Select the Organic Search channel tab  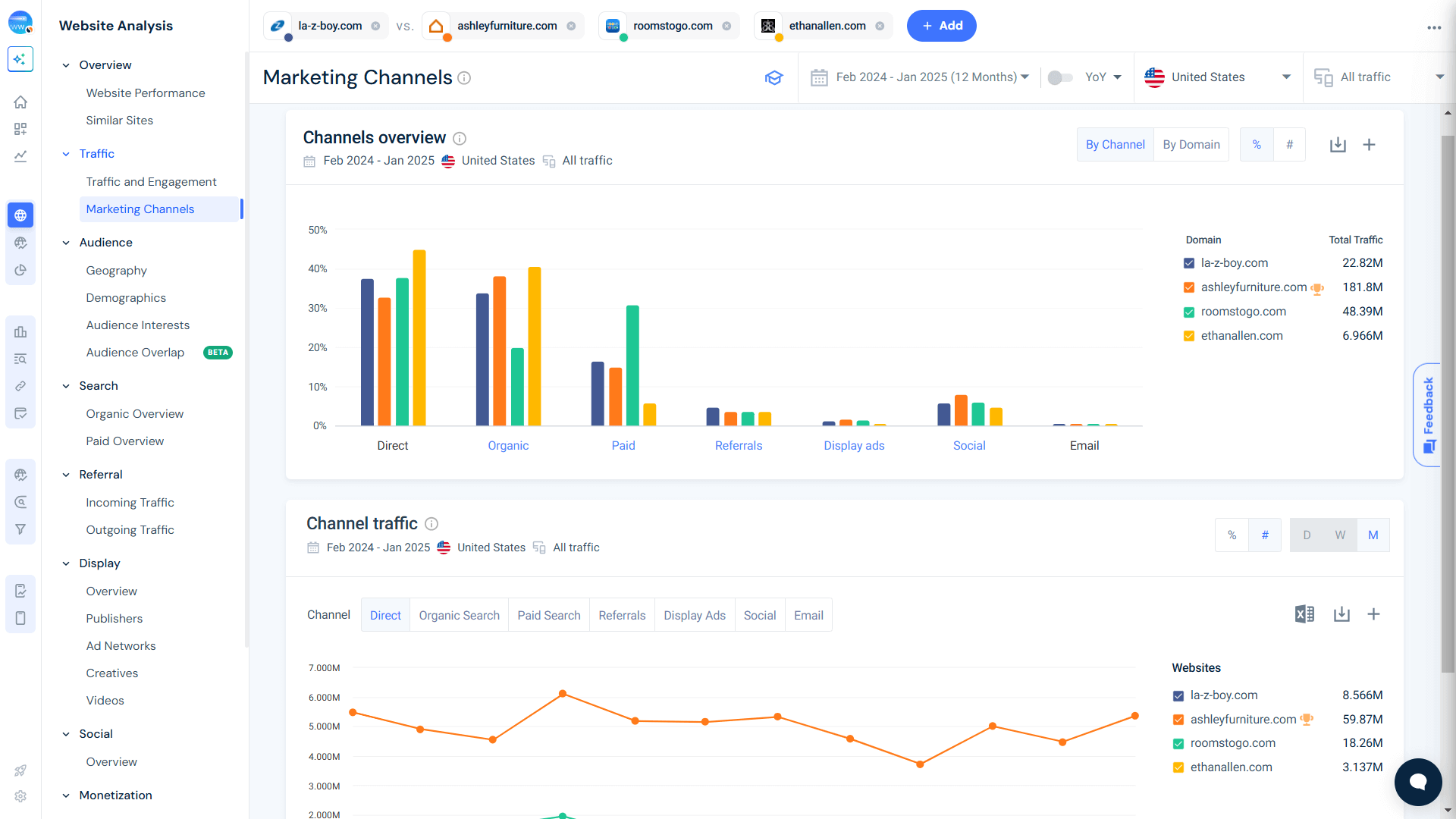[x=459, y=615]
